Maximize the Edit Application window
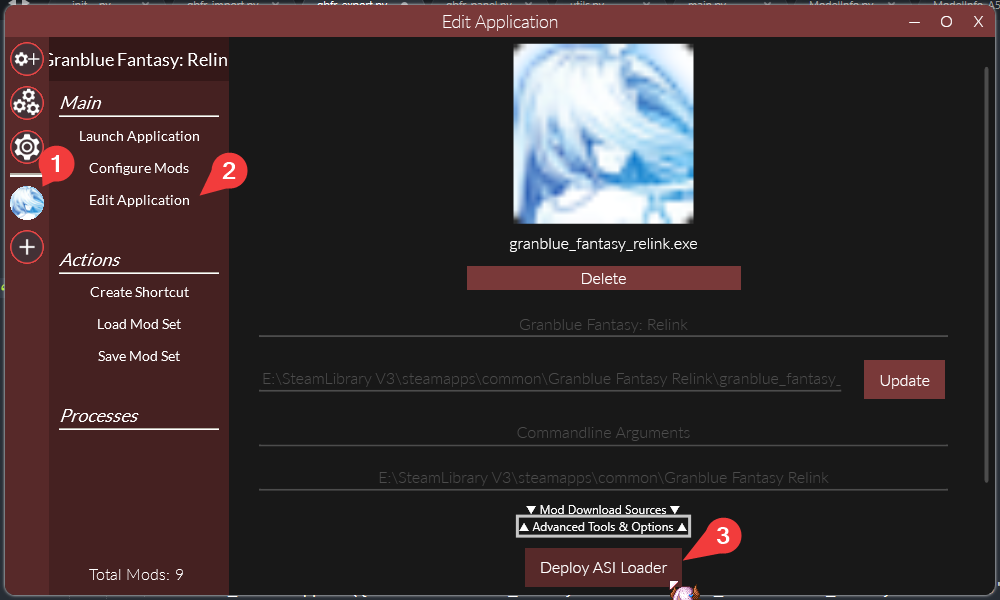Screen dimensions: 1000x600 click(x=946, y=22)
